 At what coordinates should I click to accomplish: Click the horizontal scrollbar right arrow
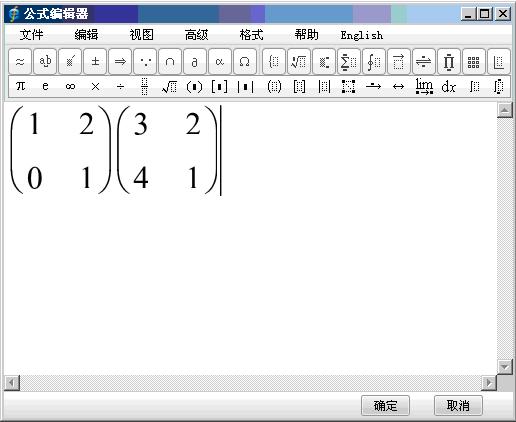(x=489, y=382)
